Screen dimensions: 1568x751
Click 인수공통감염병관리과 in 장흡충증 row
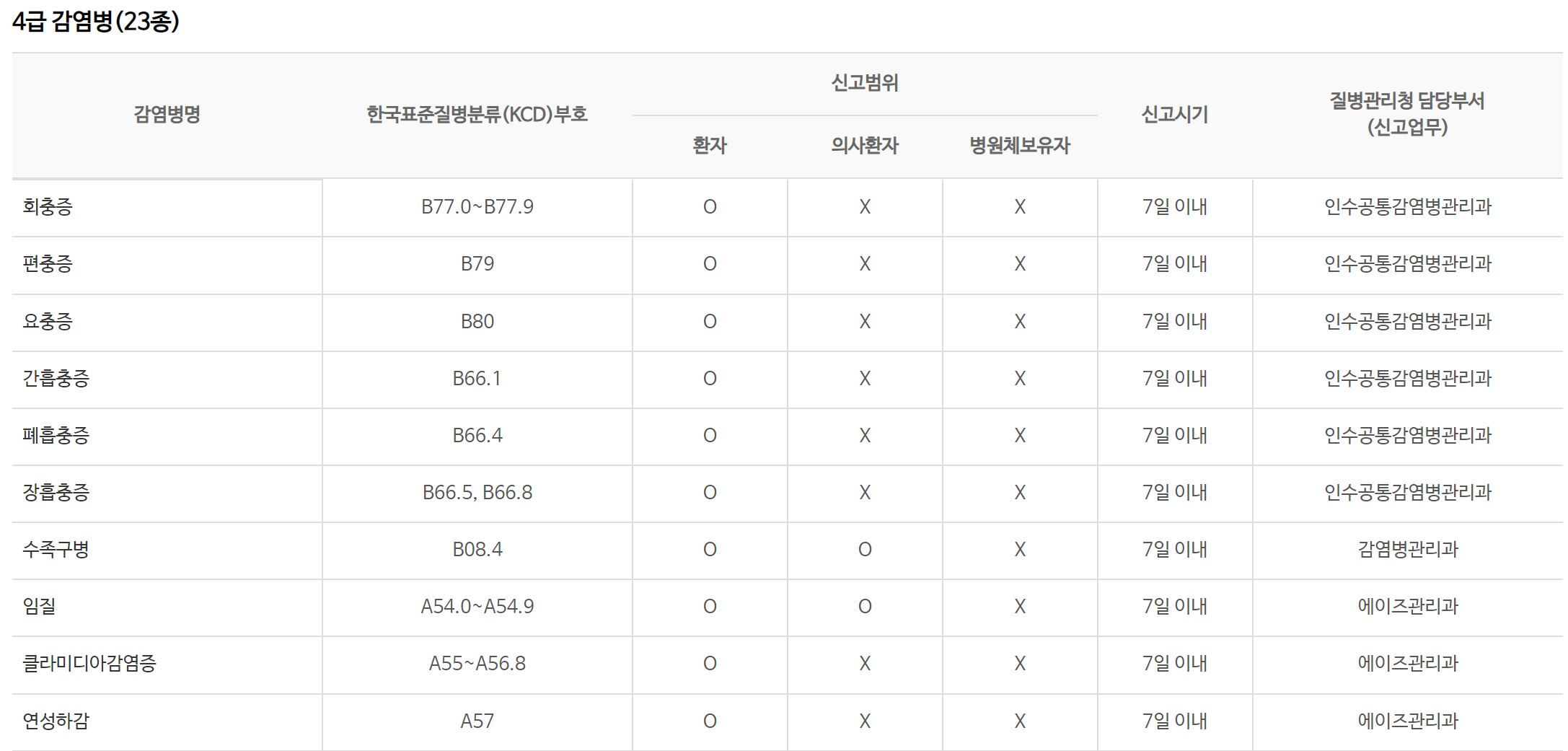[x=1408, y=493]
